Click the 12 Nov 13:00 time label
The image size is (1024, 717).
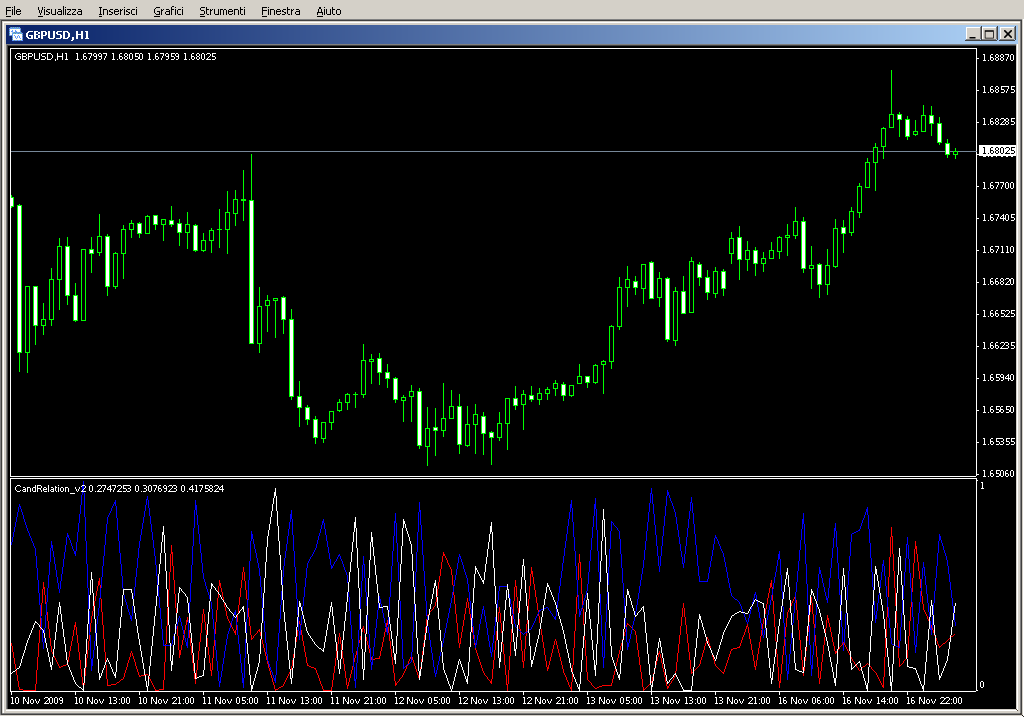point(486,701)
